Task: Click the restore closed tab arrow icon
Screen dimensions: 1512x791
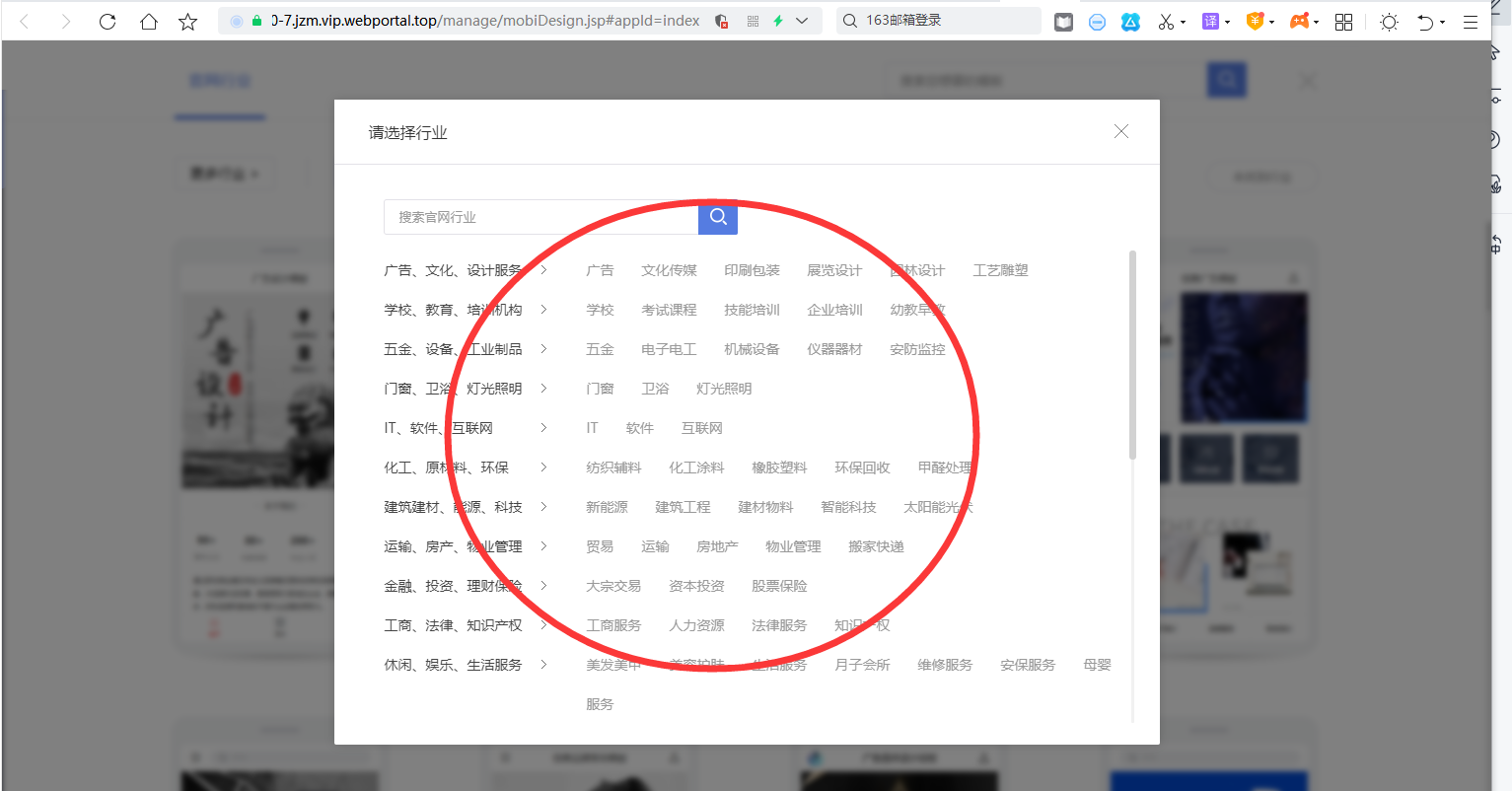Action: point(1427,21)
